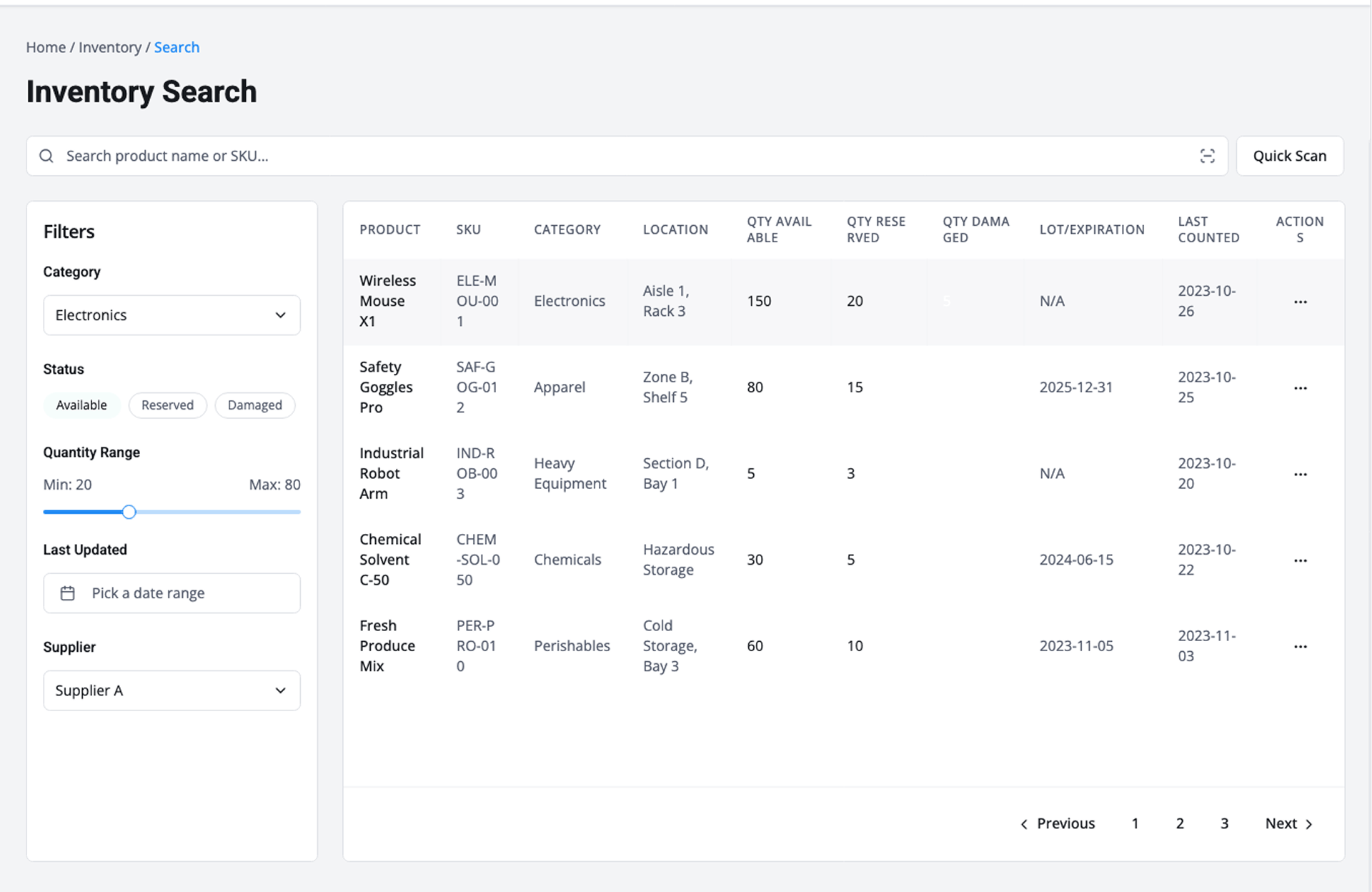This screenshot has height=892, width=1372.
Task: Focus the product name or SKU search field
Action: click(x=615, y=156)
